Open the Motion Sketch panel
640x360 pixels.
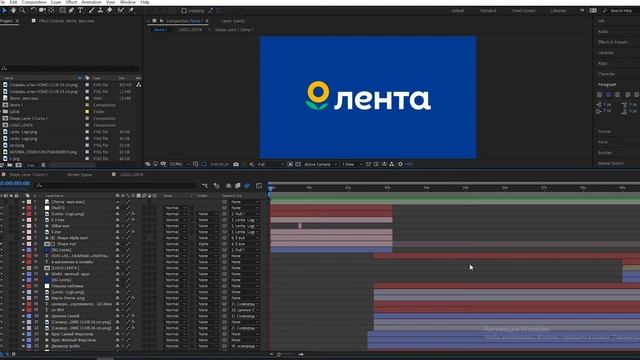coord(611,163)
